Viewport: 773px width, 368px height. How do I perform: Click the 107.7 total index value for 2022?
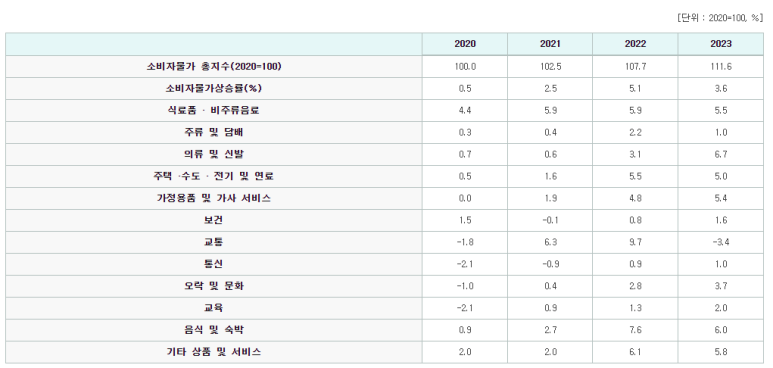tap(635, 67)
